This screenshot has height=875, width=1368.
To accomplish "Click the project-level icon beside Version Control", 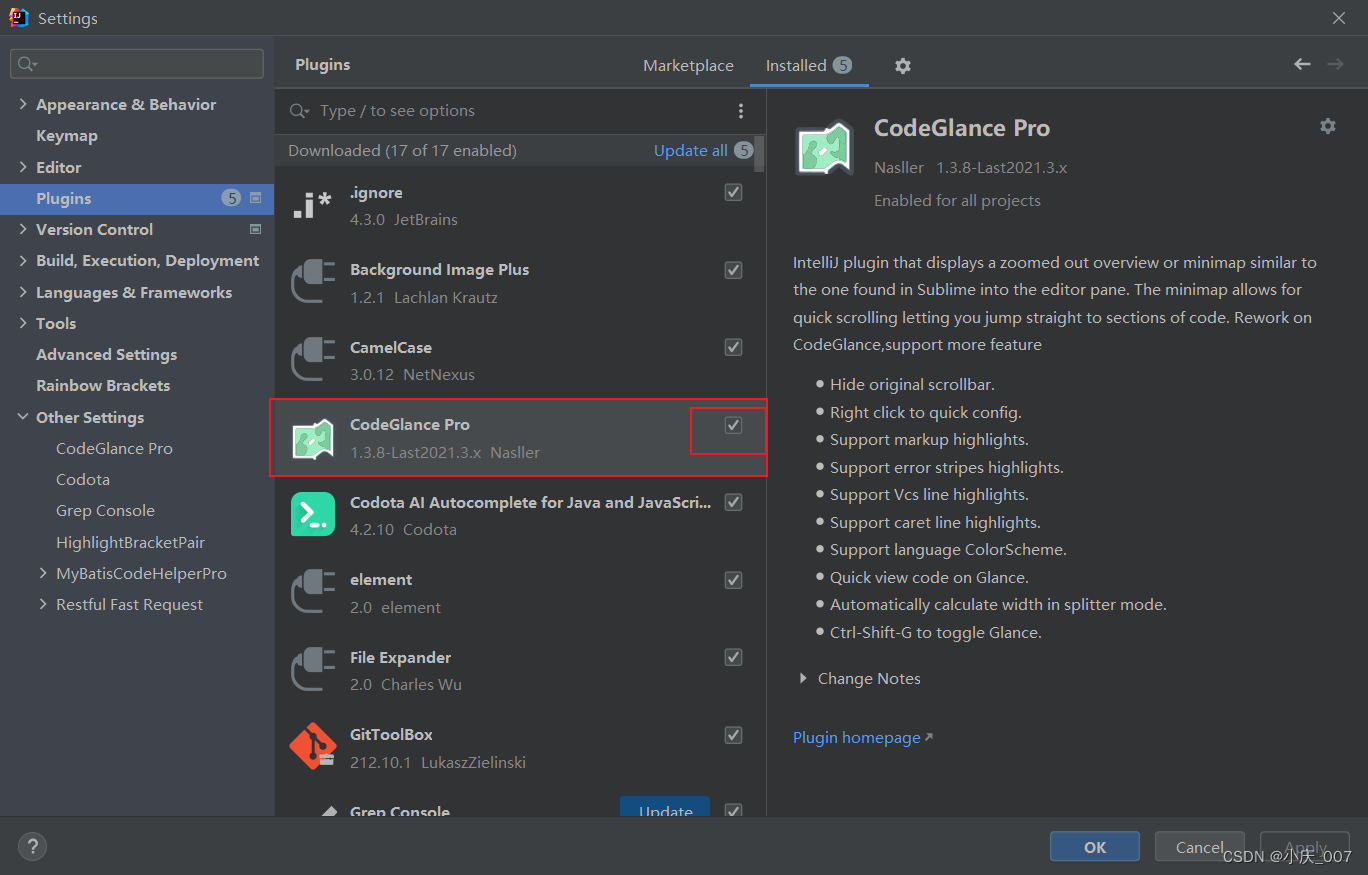I will (255, 229).
